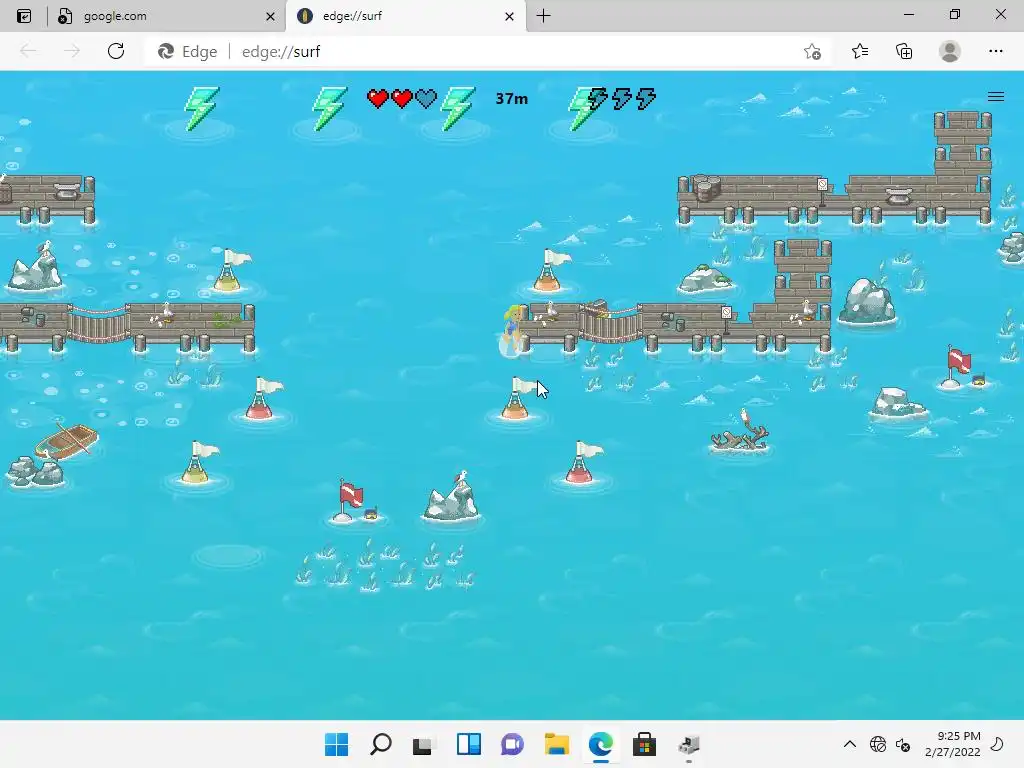Click the Edge site identity label

click(187, 52)
